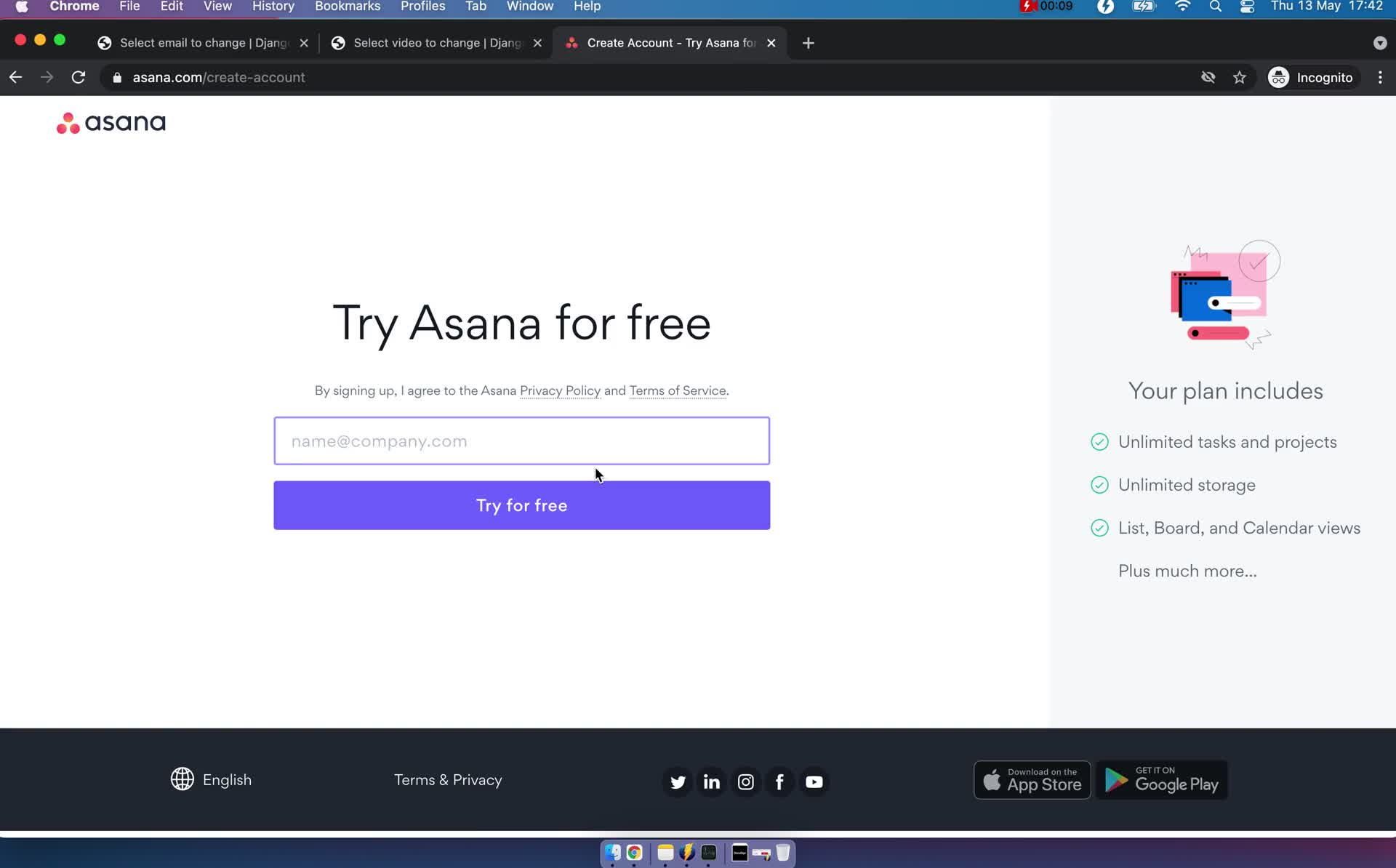Close the Select email to change tab
The height and width of the screenshot is (868, 1396).
pyautogui.click(x=304, y=43)
